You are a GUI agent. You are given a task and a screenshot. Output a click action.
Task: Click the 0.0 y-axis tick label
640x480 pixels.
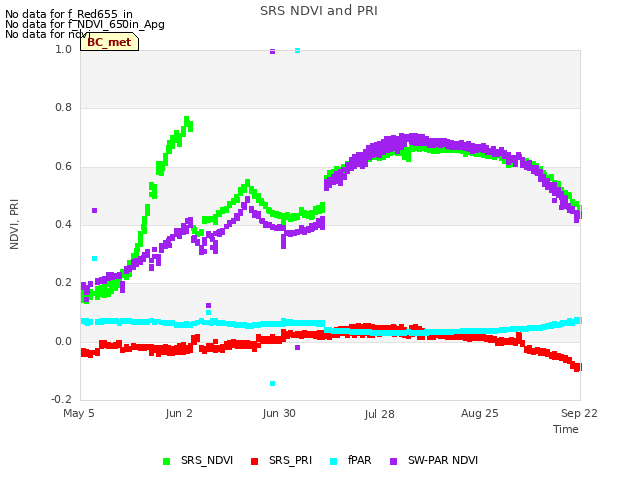click(x=63, y=341)
